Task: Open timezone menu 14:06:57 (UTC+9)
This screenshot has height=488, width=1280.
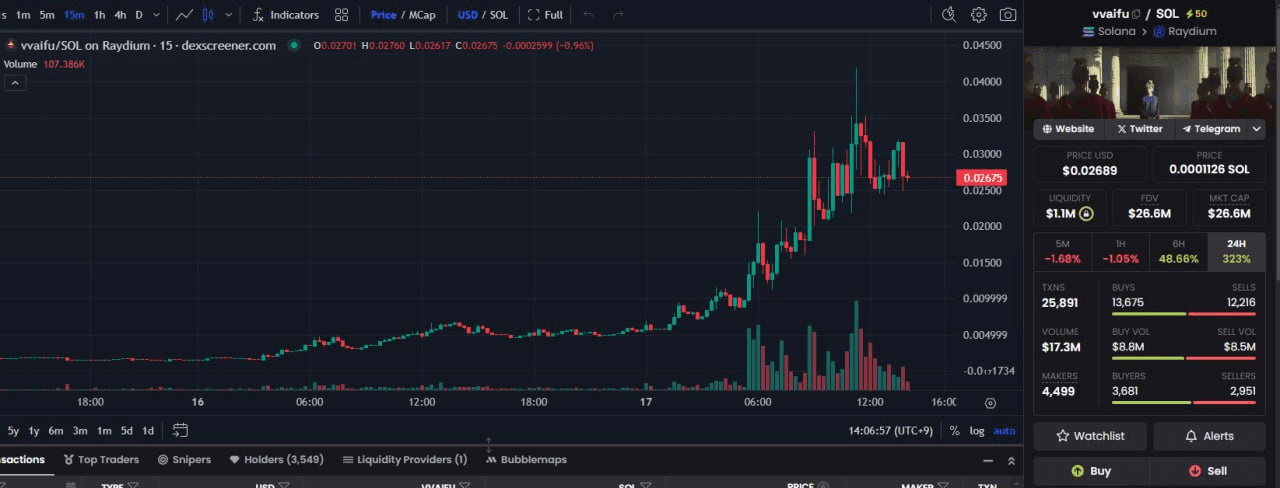Action: tap(891, 431)
